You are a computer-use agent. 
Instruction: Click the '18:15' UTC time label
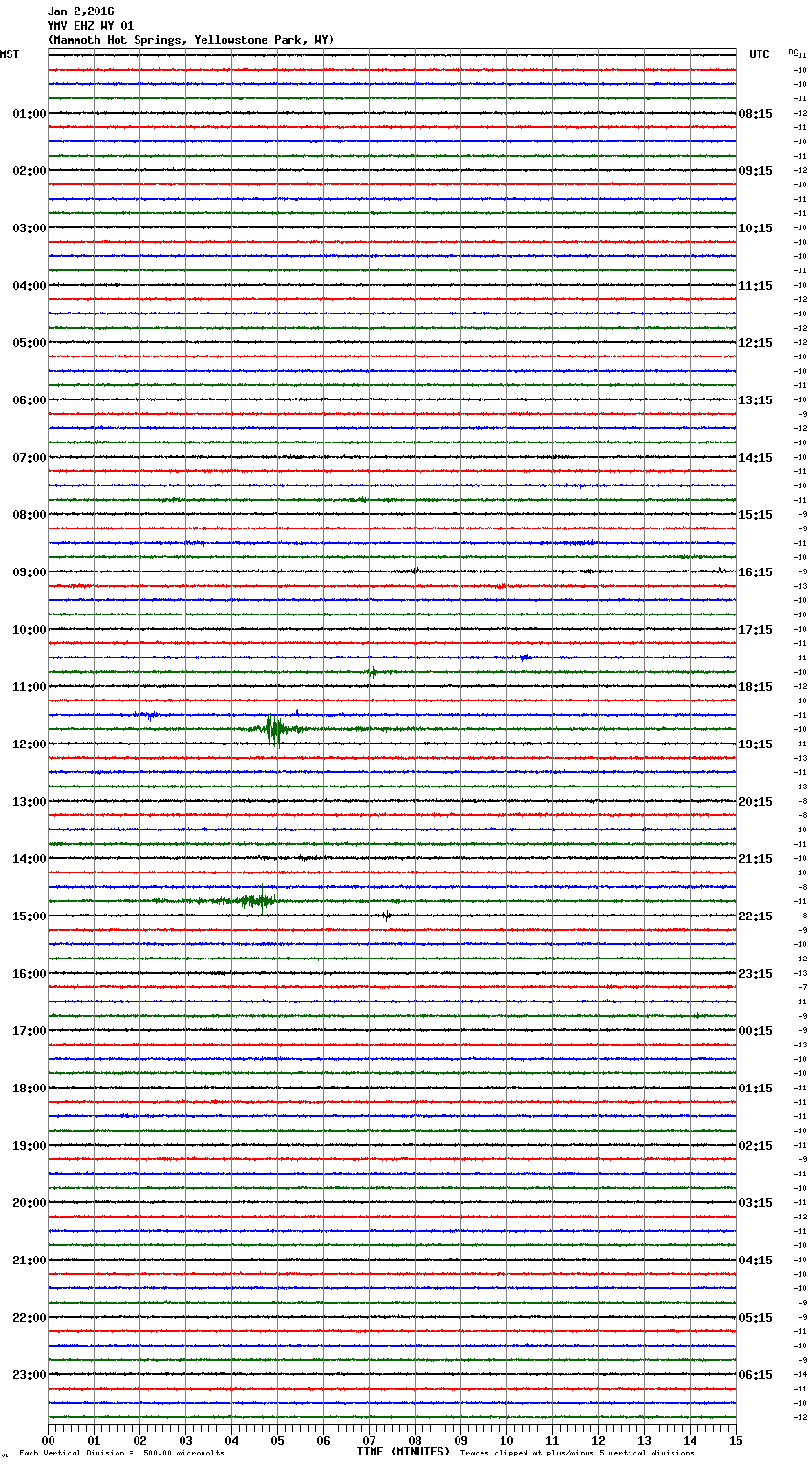point(756,687)
